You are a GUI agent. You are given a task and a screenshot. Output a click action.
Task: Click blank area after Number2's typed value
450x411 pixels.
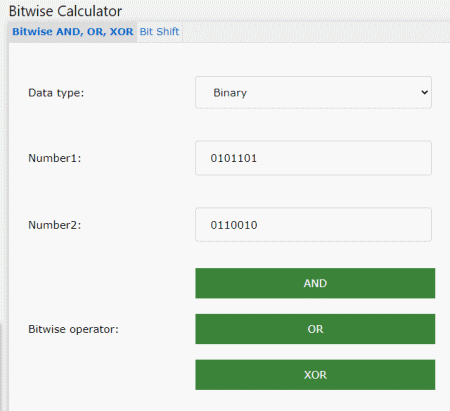(343, 225)
